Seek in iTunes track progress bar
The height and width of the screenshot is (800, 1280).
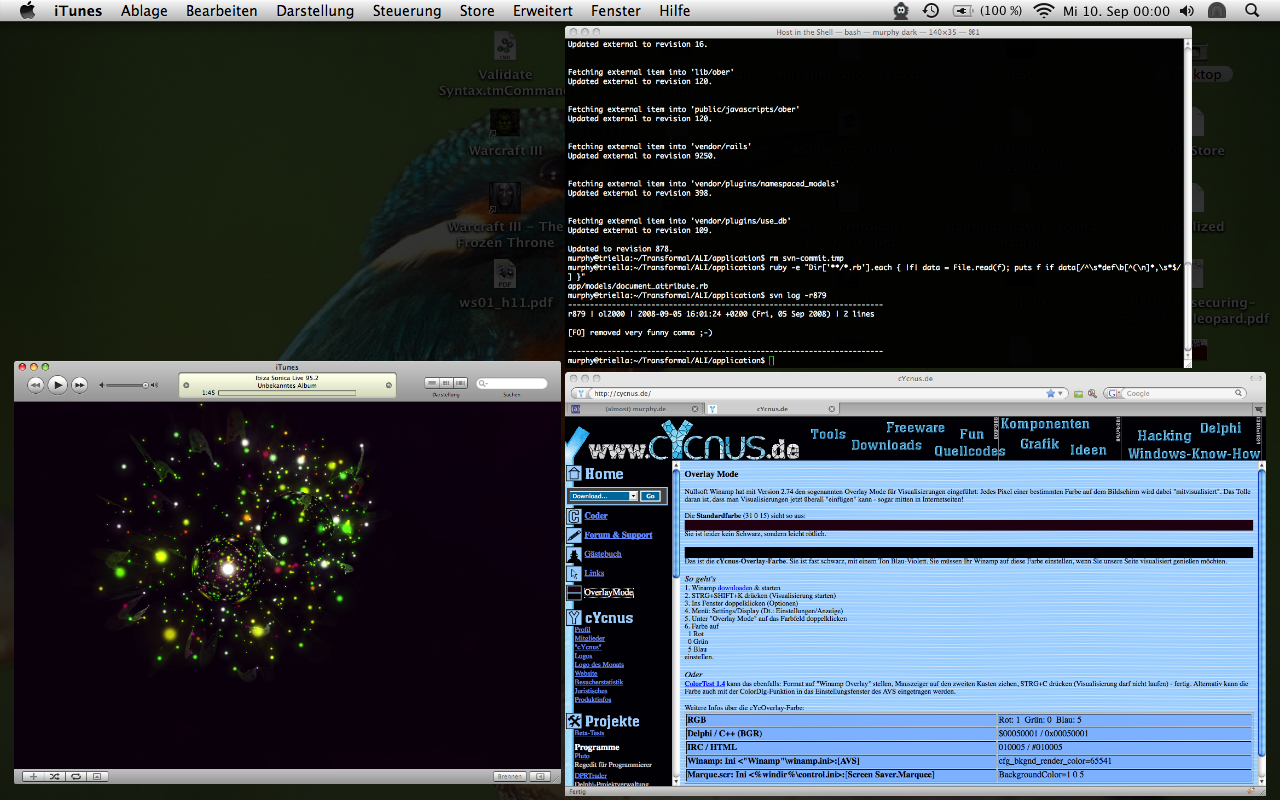tap(287, 393)
